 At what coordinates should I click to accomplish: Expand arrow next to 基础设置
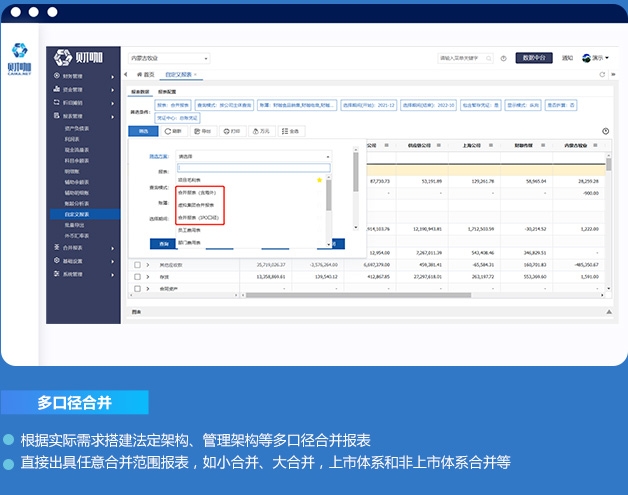tap(113, 262)
